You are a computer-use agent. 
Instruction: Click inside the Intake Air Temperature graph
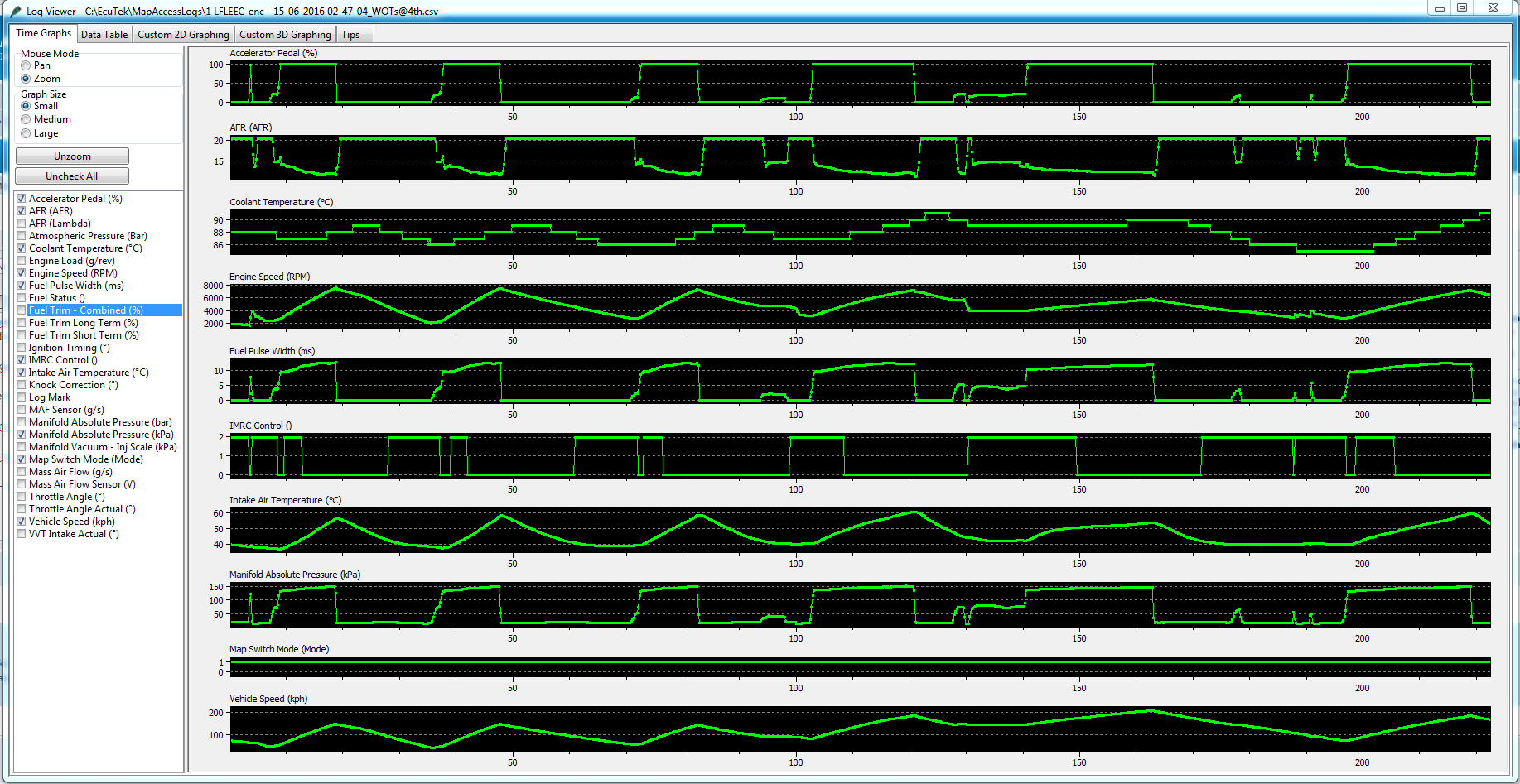point(860,530)
